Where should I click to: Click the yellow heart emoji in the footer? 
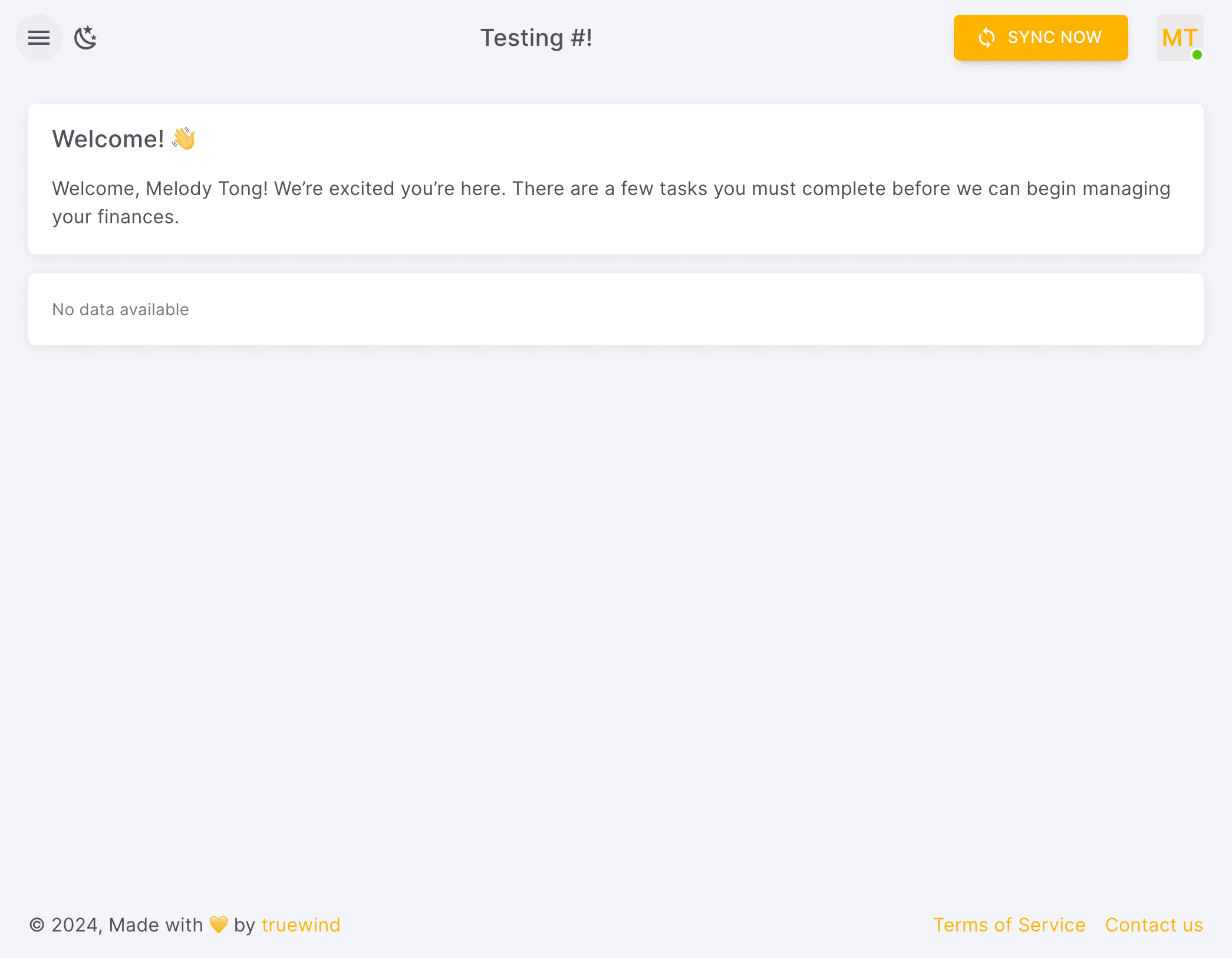tap(218, 925)
